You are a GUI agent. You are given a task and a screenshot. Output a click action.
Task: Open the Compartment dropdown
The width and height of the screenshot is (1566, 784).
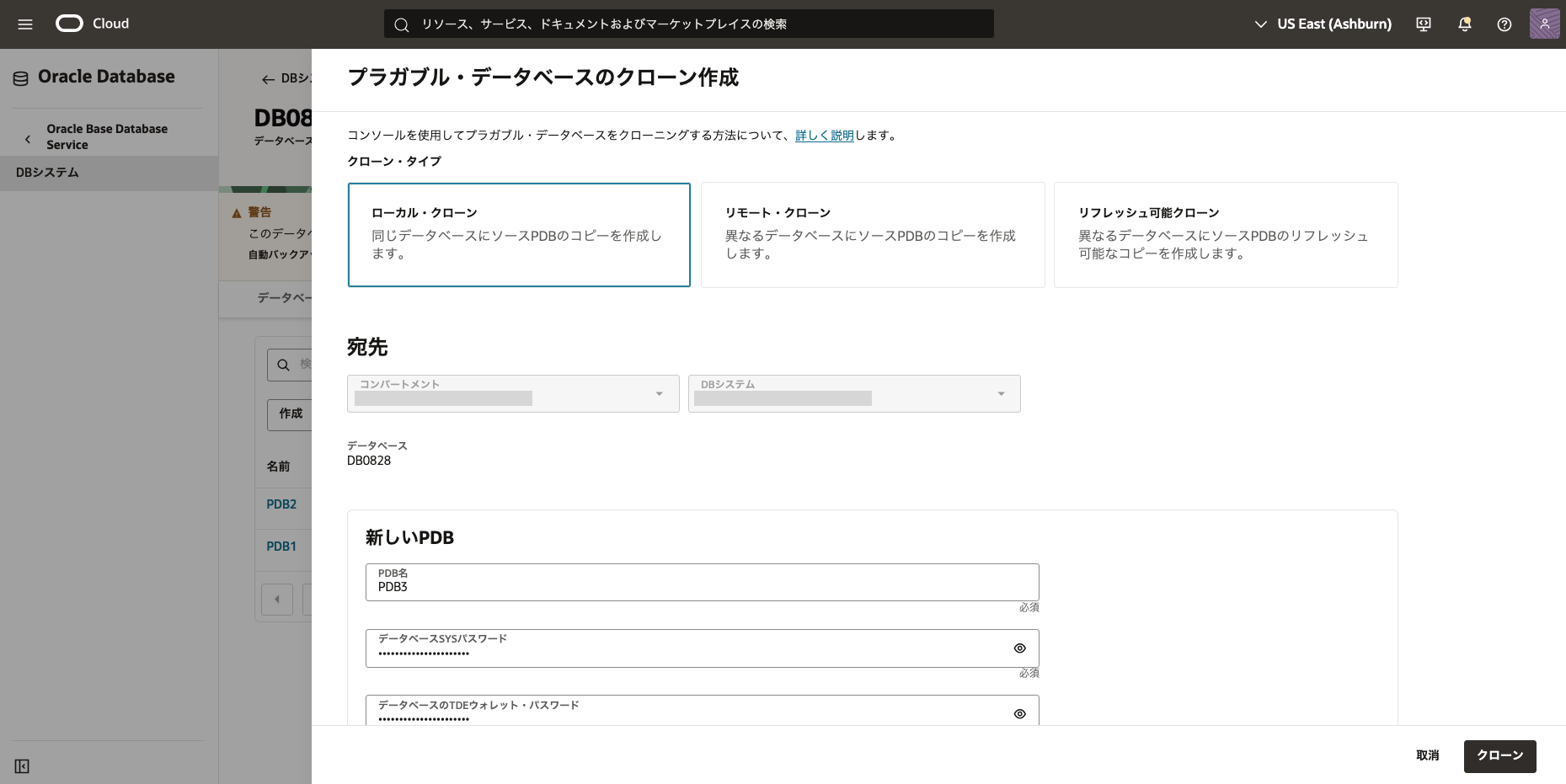coord(512,393)
